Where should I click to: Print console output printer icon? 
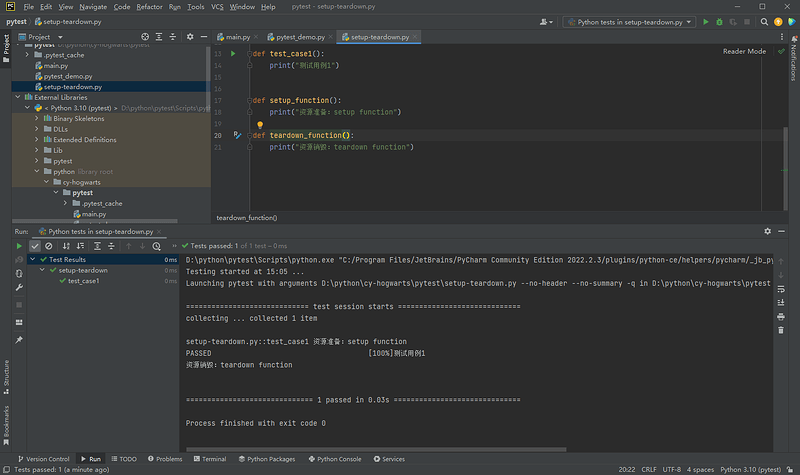(781, 316)
